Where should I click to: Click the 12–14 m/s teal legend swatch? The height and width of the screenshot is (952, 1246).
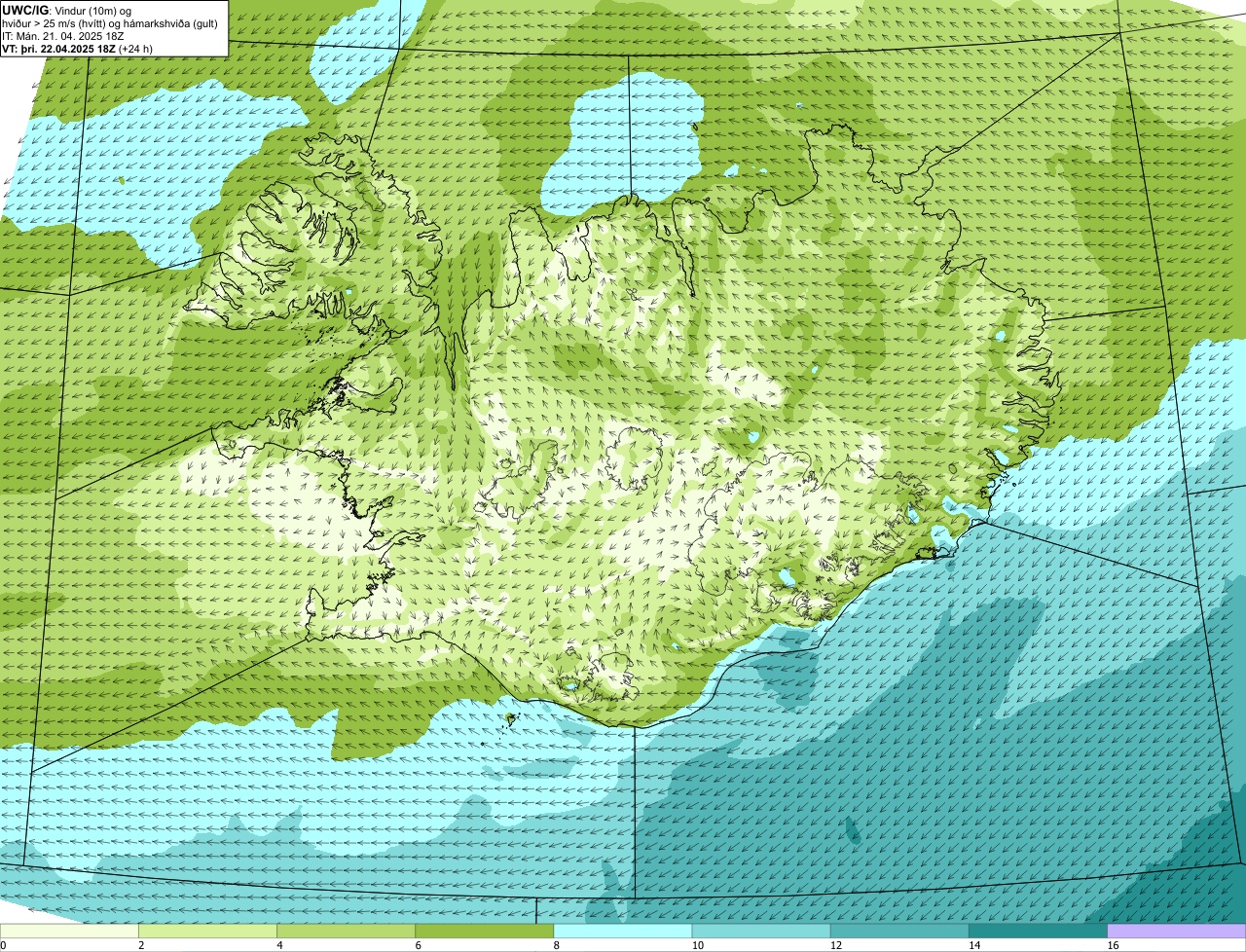pos(899,931)
